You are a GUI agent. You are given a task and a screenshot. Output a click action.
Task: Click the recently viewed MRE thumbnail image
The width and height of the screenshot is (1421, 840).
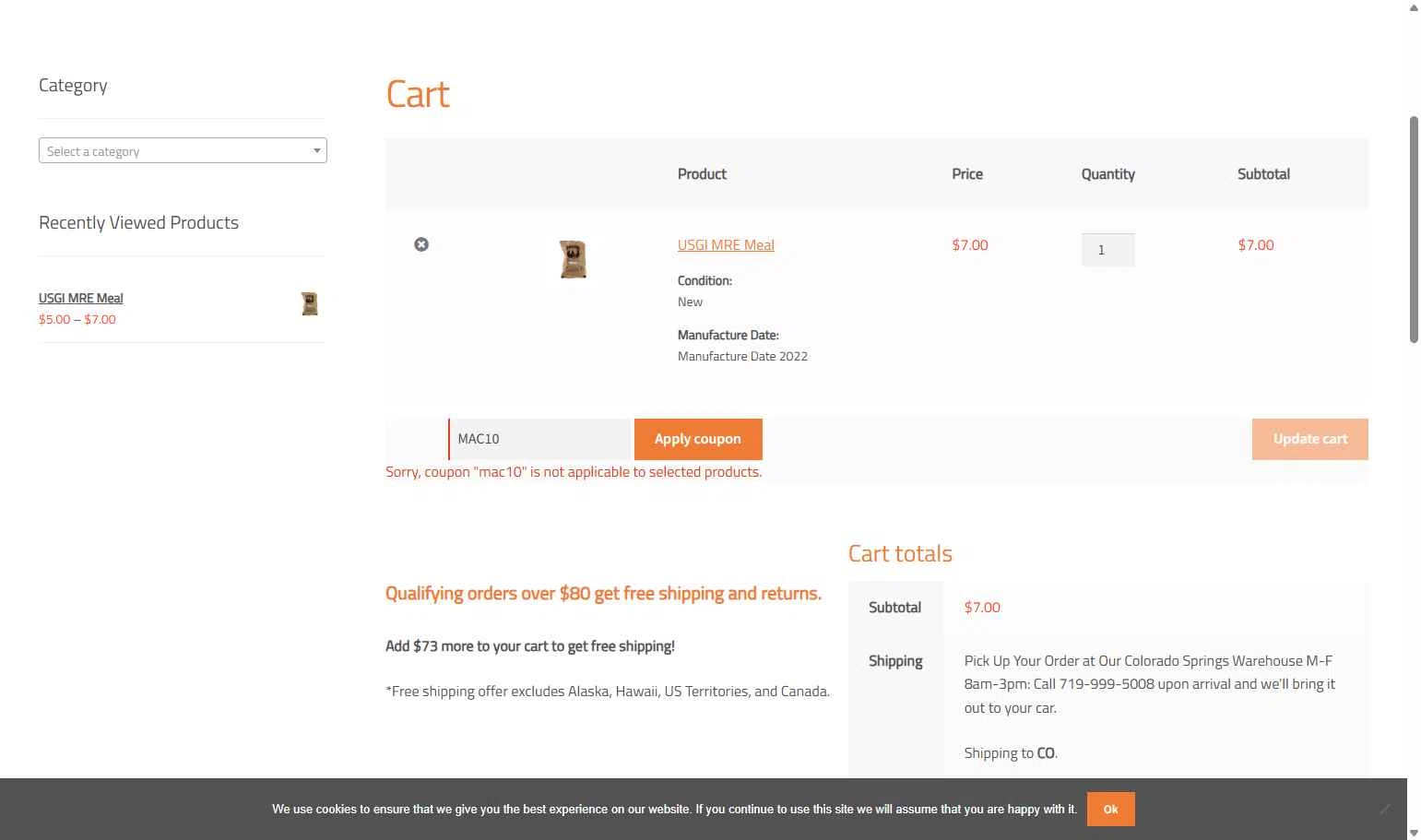310,303
